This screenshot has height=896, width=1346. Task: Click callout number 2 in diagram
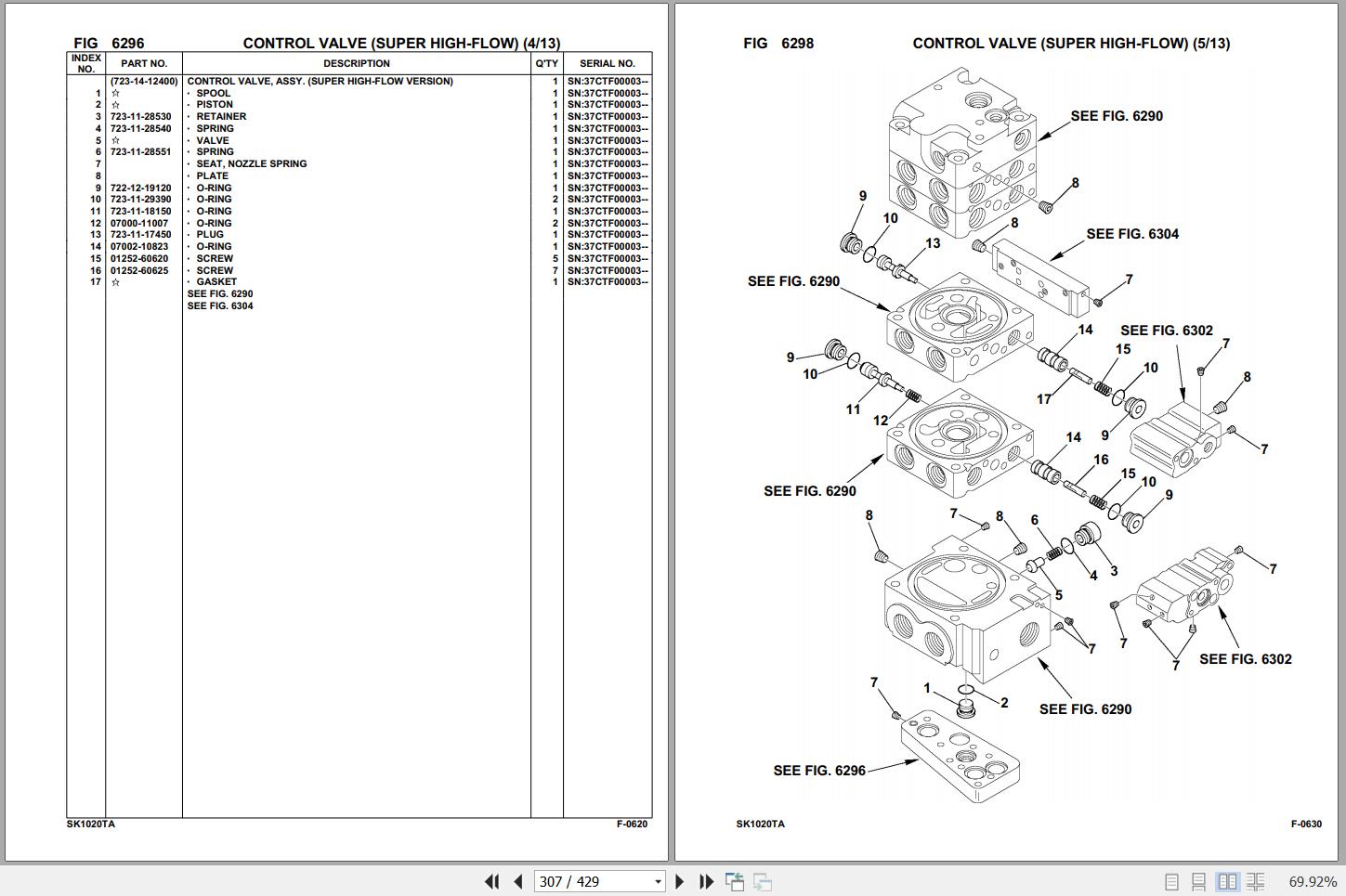[1004, 703]
